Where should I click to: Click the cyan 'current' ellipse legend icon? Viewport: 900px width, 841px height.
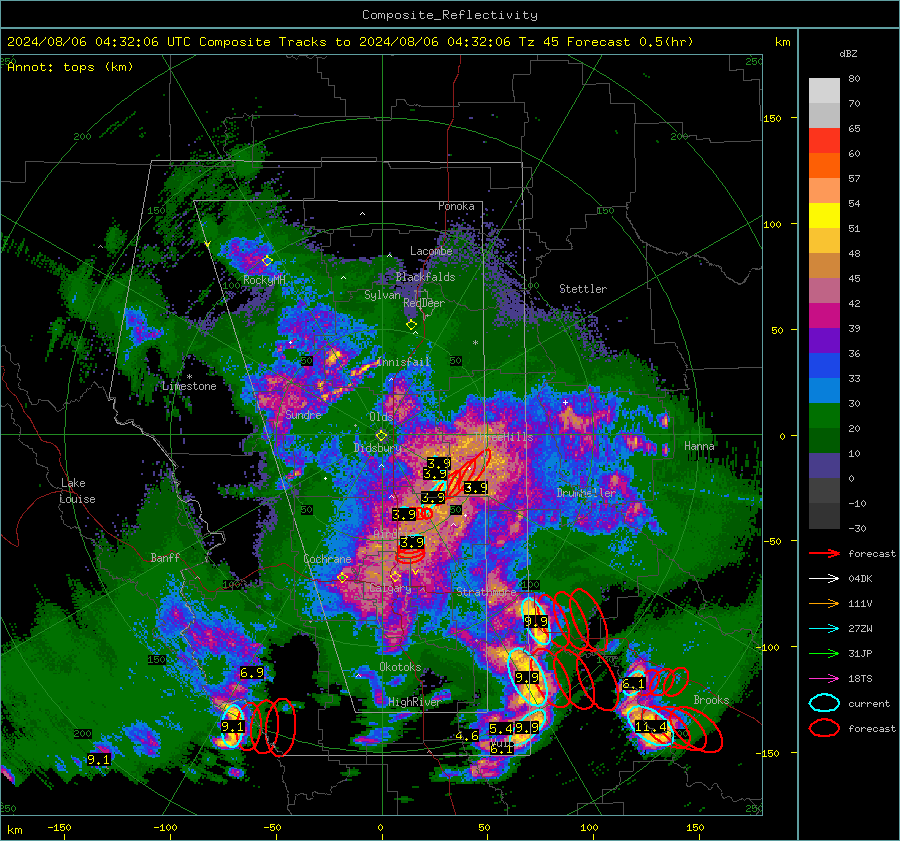pos(824,703)
